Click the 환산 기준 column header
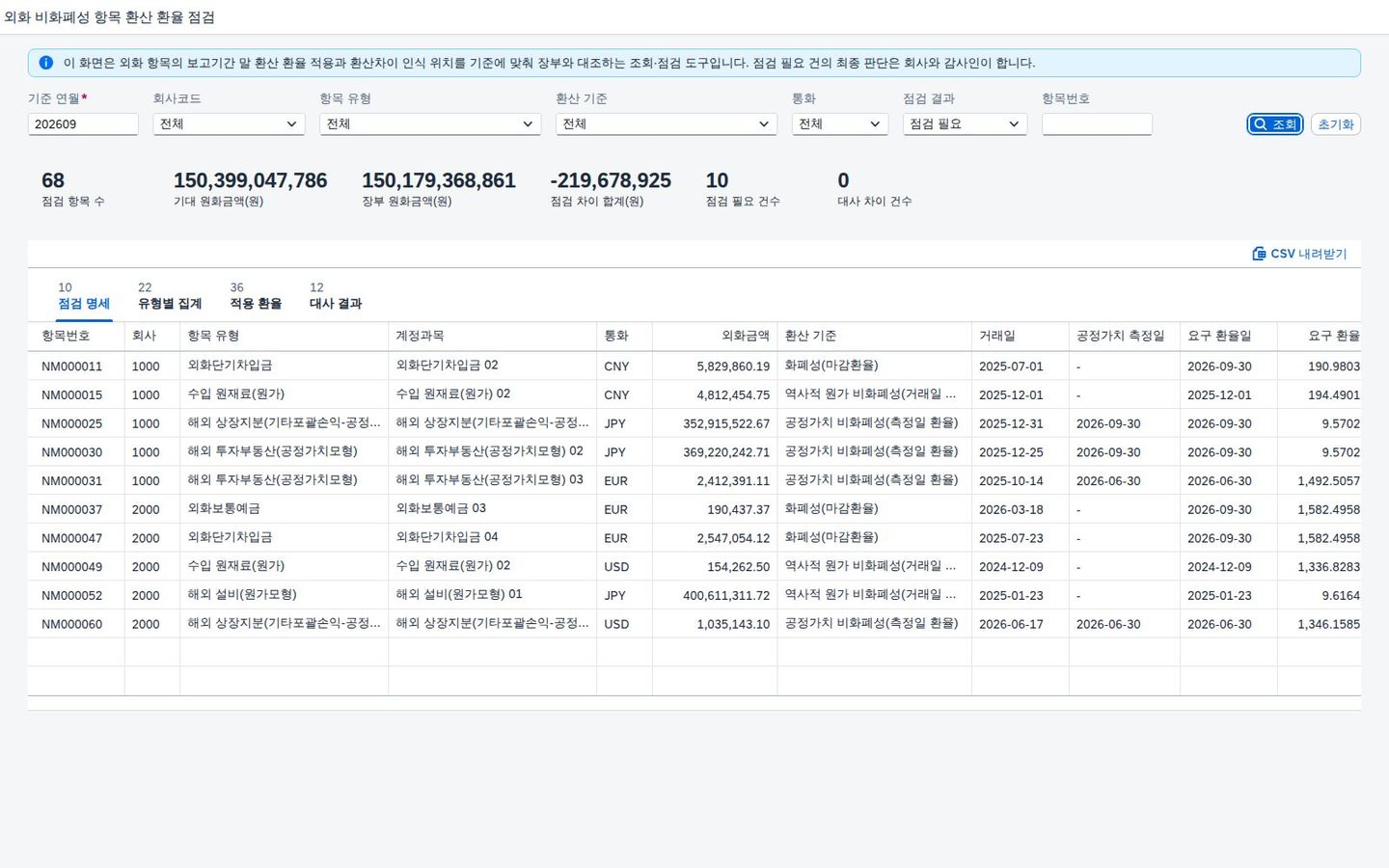Image resolution: width=1389 pixels, height=868 pixels. (x=874, y=336)
